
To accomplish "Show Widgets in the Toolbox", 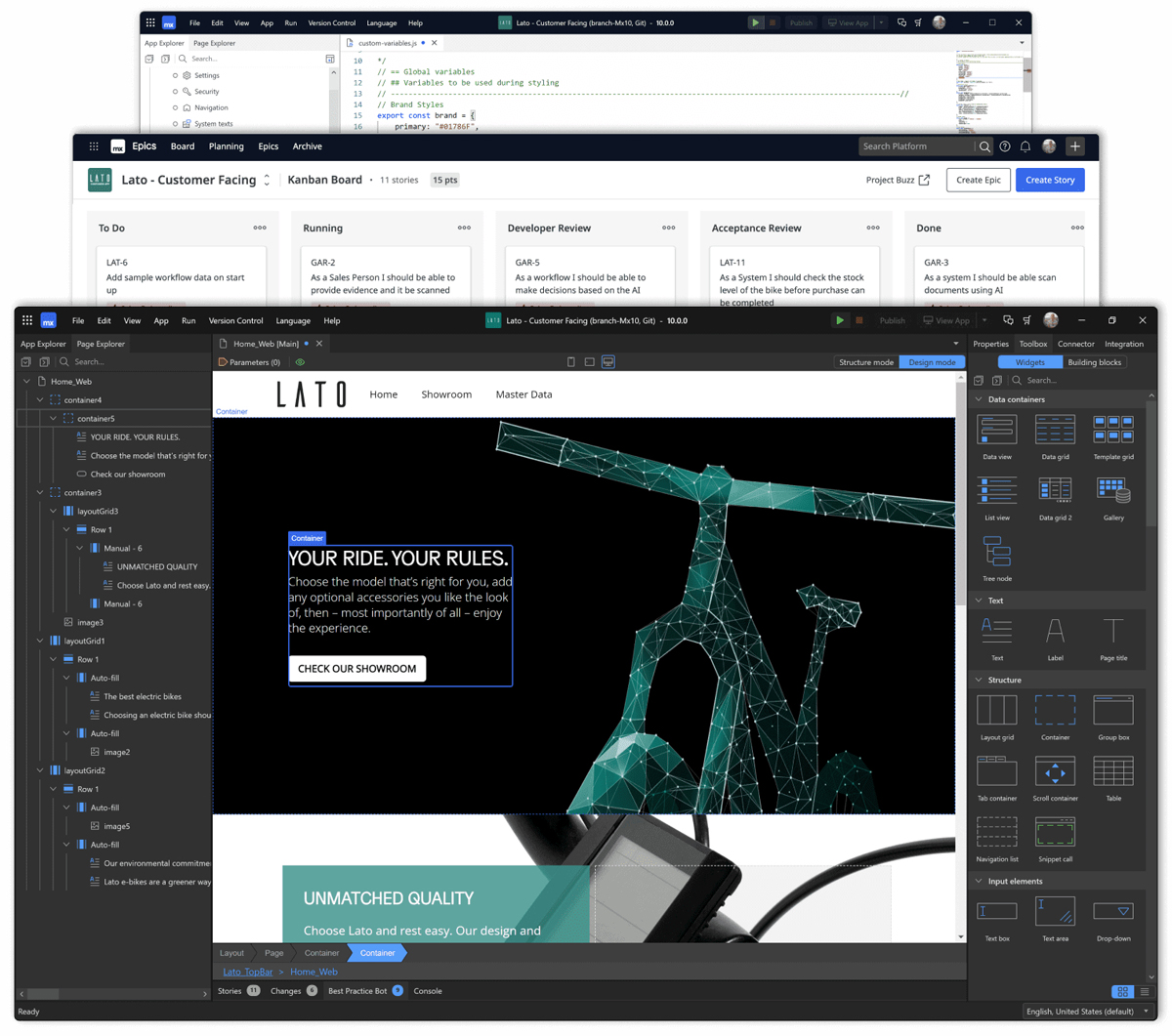I will 1030,362.
